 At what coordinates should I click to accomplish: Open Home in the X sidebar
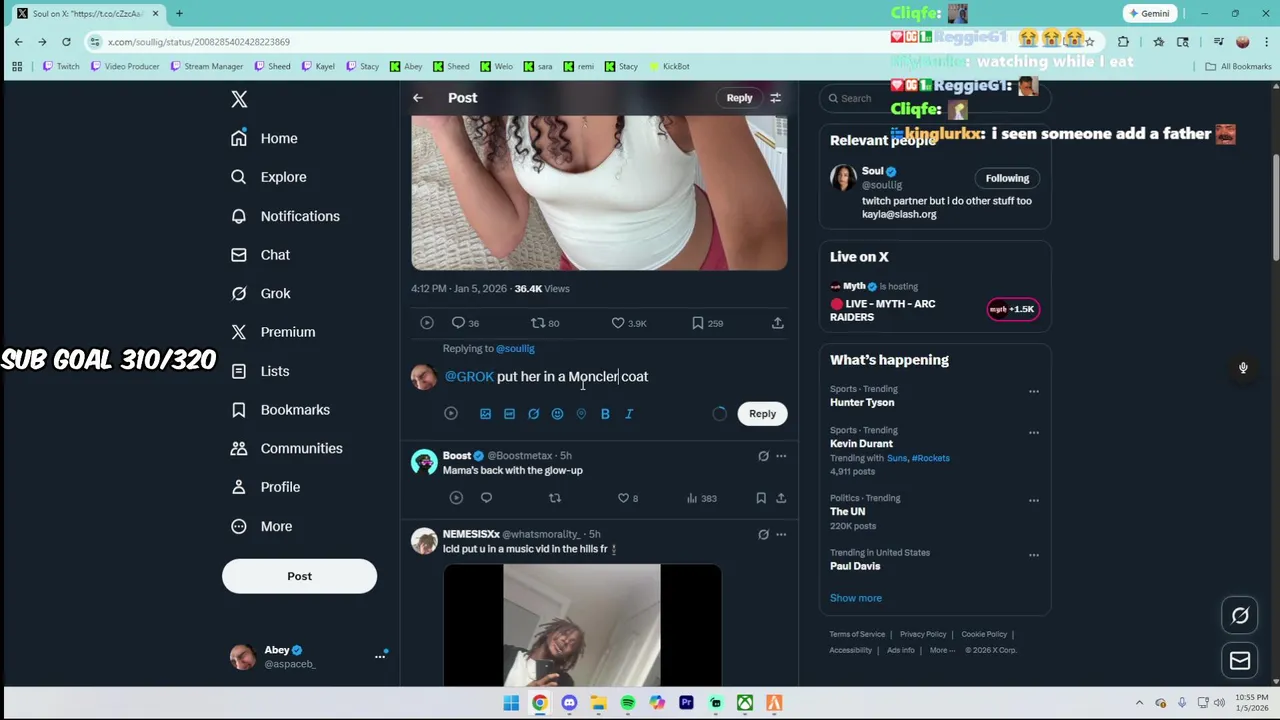click(264, 138)
